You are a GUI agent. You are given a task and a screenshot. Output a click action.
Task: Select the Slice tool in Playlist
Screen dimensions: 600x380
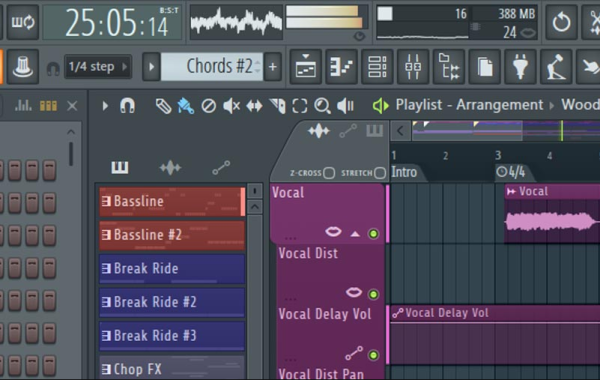point(278,106)
